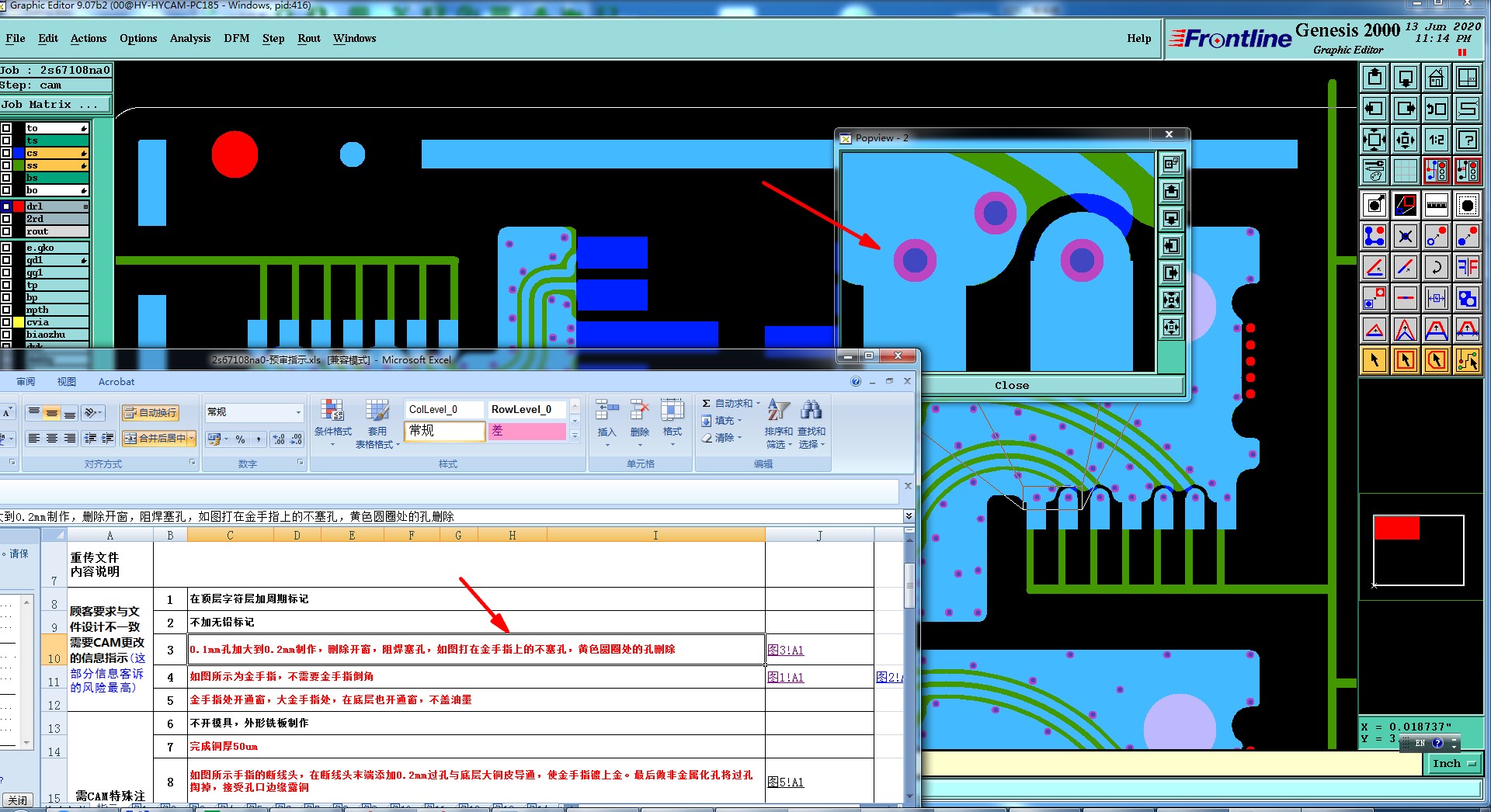The width and height of the screenshot is (1491, 812).
Task: Expand the merge and center dropdown arrow
Action: tap(191, 439)
